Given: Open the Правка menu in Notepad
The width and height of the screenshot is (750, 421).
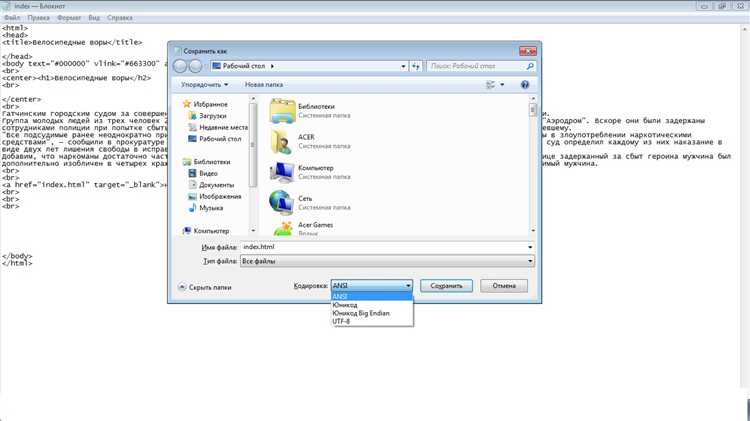Looking at the screenshot, I should point(38,18).
